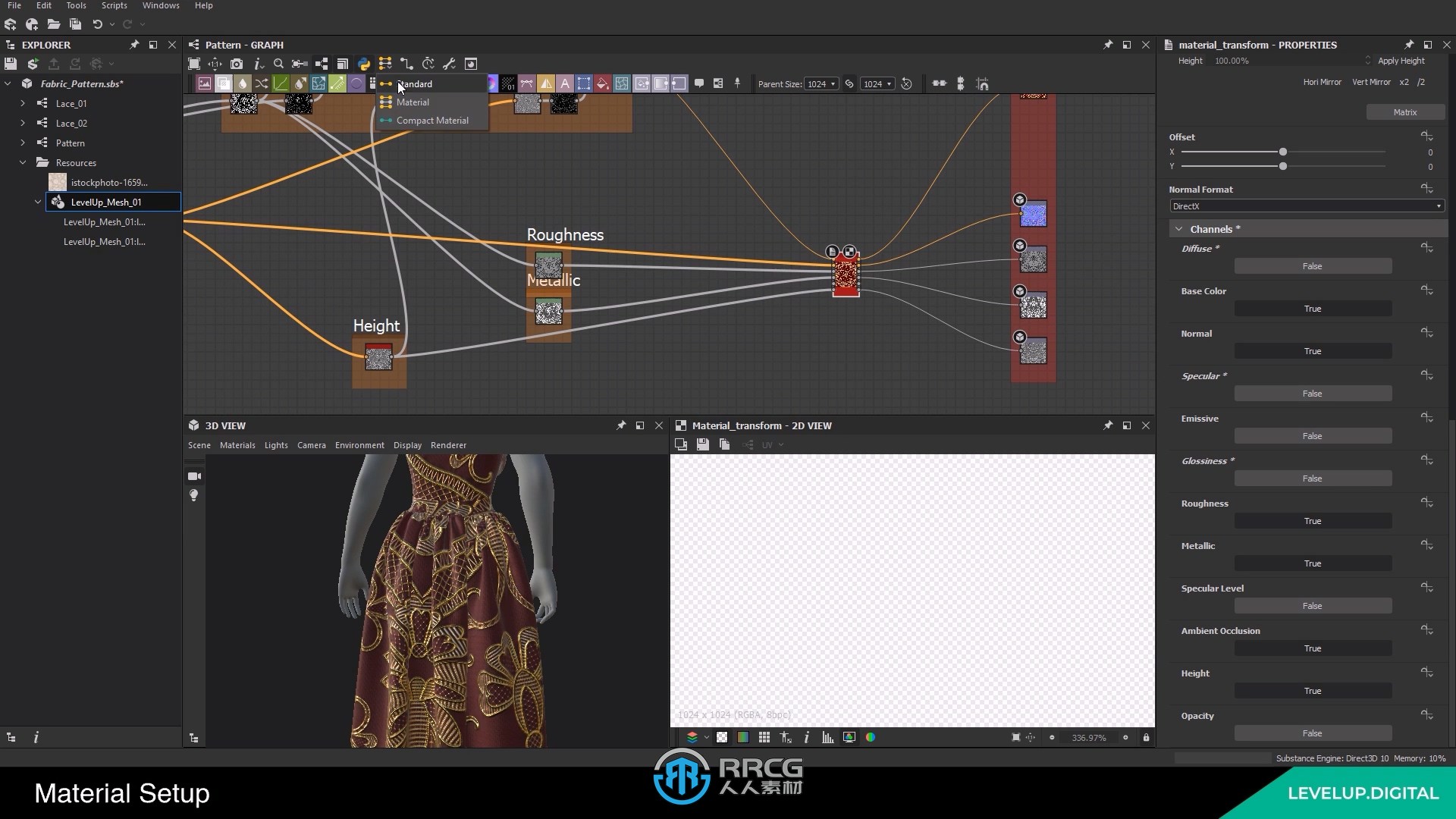
Task: Click the zoom/magnifier tool icon
Action: (278, 63)
